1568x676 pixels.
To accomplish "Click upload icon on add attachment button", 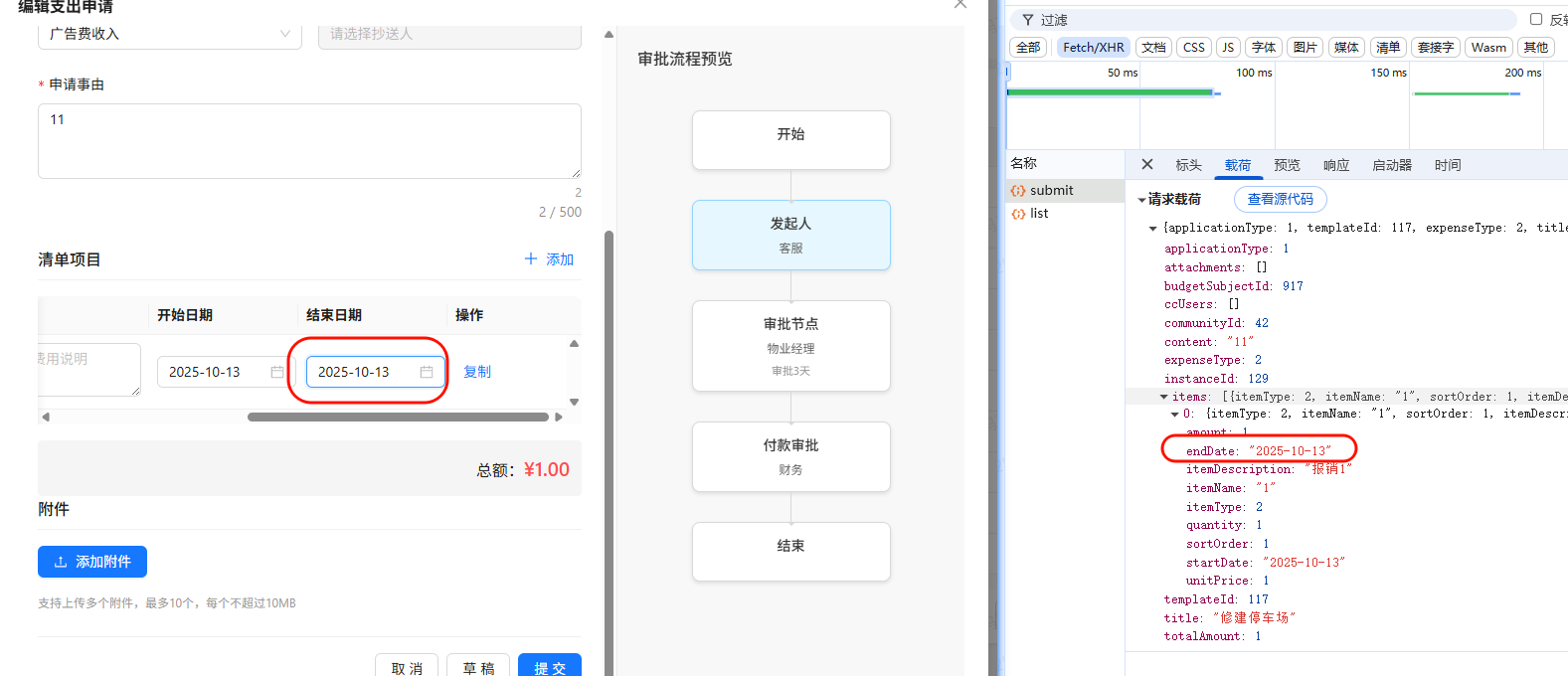I will point(61,563).
